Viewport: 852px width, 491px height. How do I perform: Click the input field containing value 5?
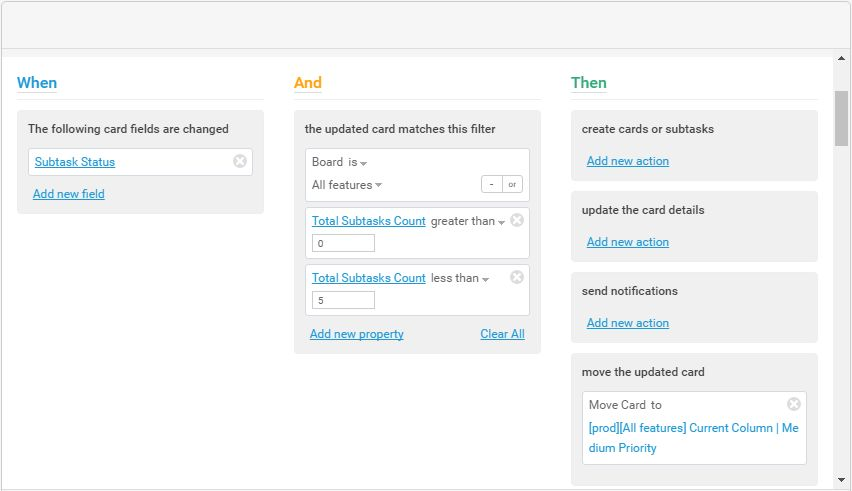[343, 300]
